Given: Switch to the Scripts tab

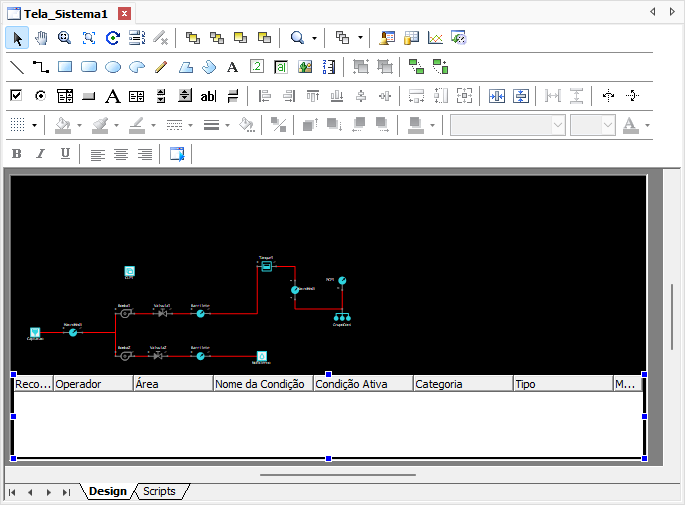Looking at the screenshot, I should pyautogui.click(x=159, y=491).
